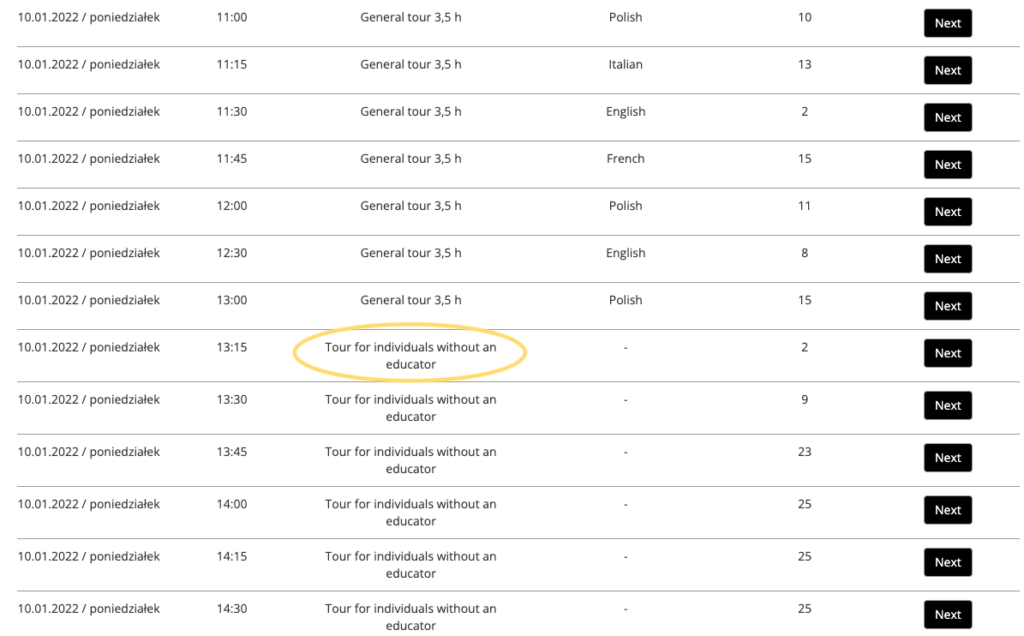Click Next for the 14:15 tour
Viewport: 1024px width, 636px height.
947,562
